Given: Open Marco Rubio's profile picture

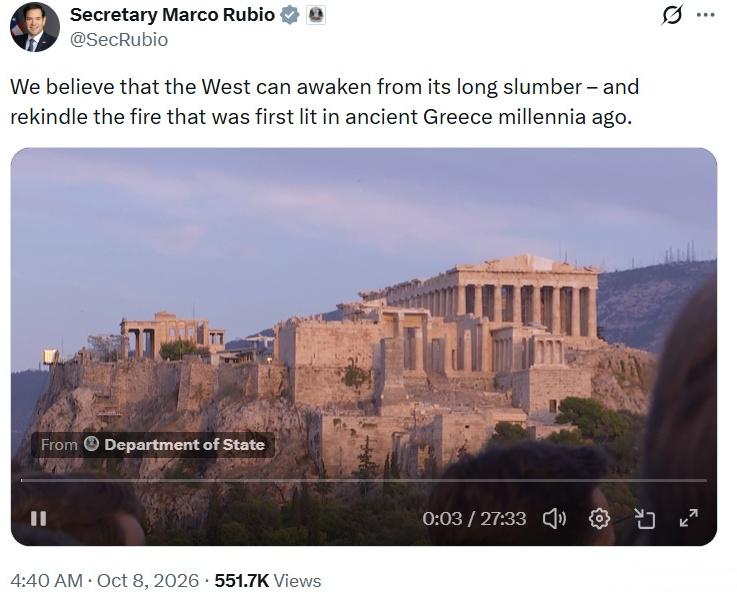Looking at the screenshot, I should coord(35,27).
